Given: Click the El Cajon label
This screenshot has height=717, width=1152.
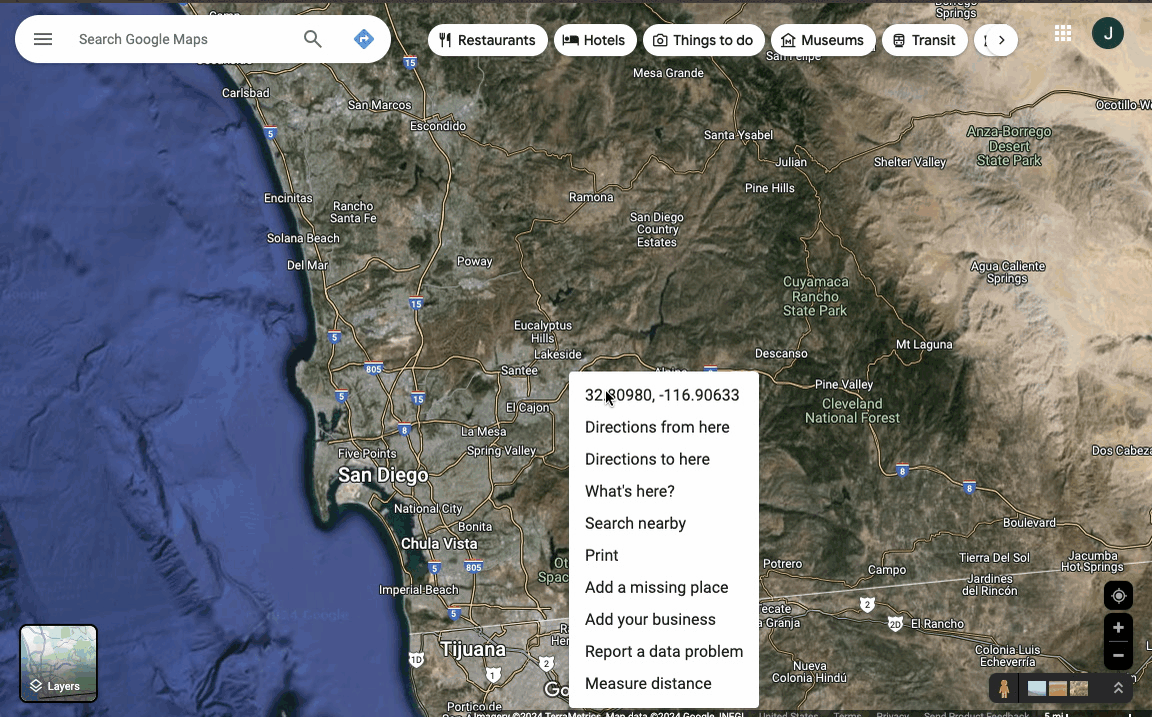Looking at the screenshot, I should 528,408.
